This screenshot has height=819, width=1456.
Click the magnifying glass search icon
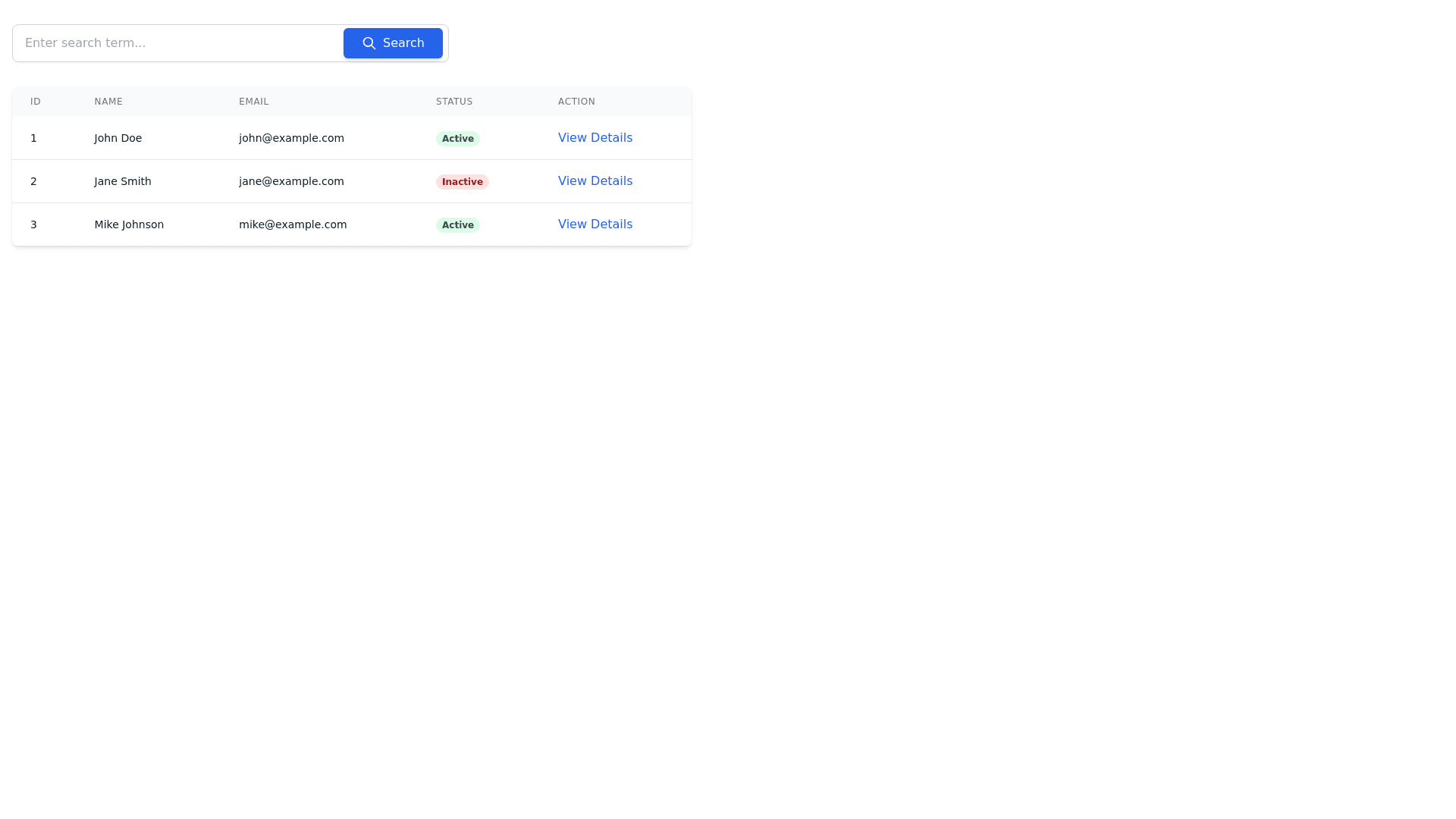tap(369, 43)
